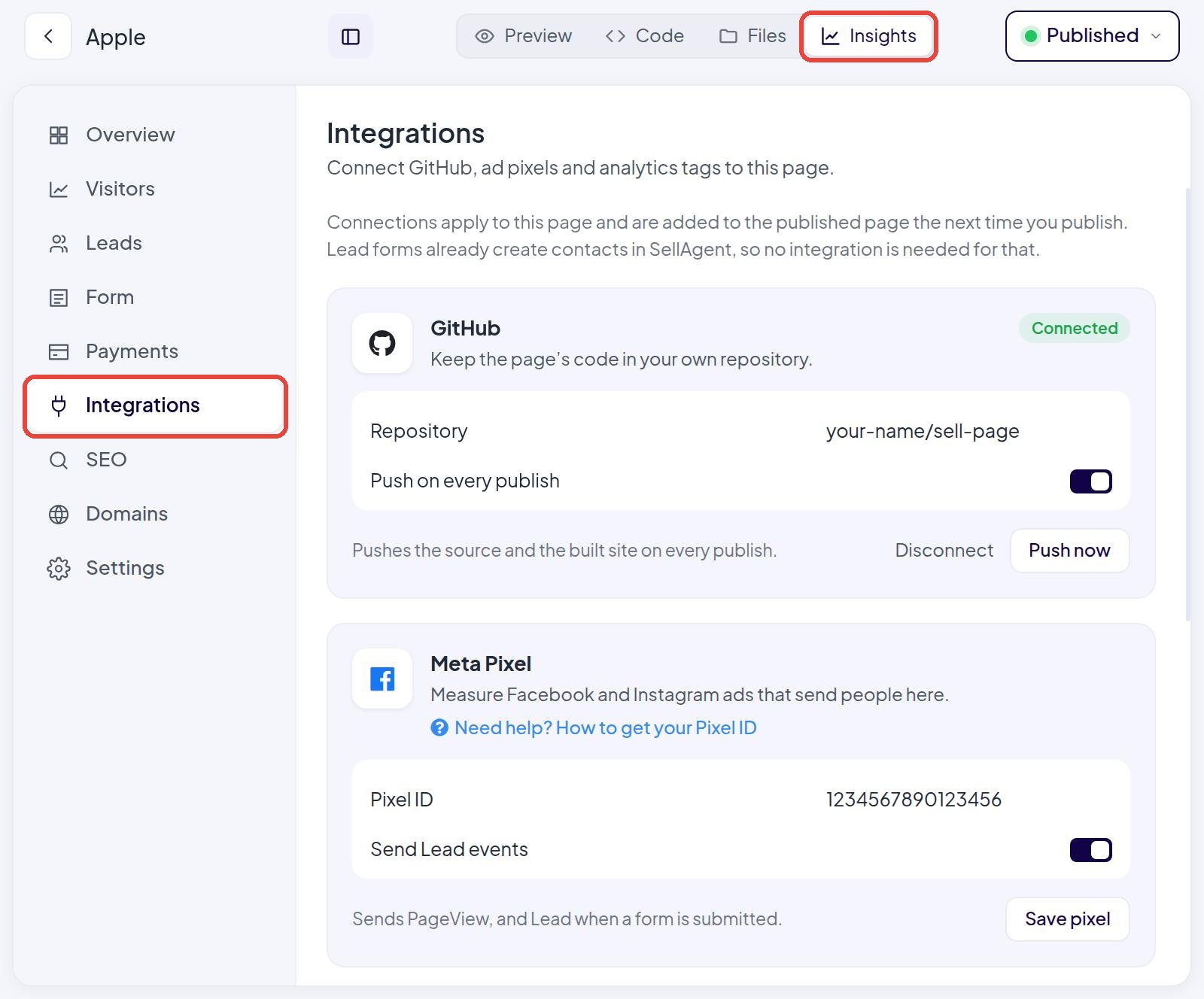
Task: Click the Domains globe icon
Action: tap(59, 514)
